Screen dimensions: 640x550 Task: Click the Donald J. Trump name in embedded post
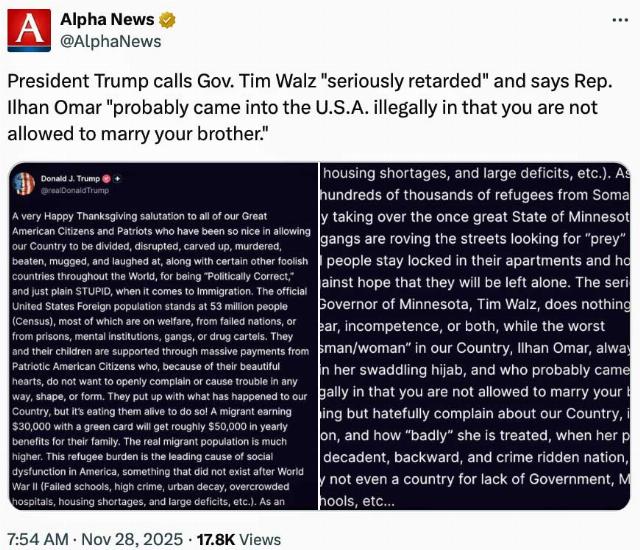(x=68, y=178)
